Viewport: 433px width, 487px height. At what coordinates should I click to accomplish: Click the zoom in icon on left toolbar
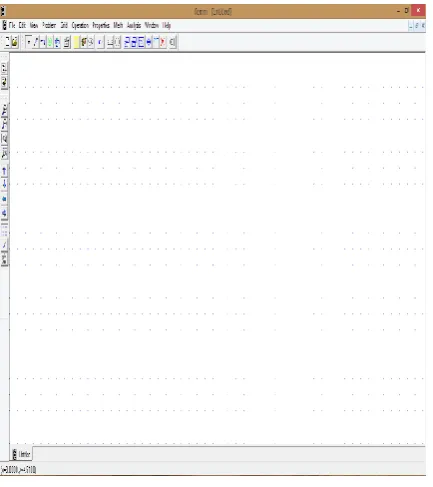click(x=4, y=110)
